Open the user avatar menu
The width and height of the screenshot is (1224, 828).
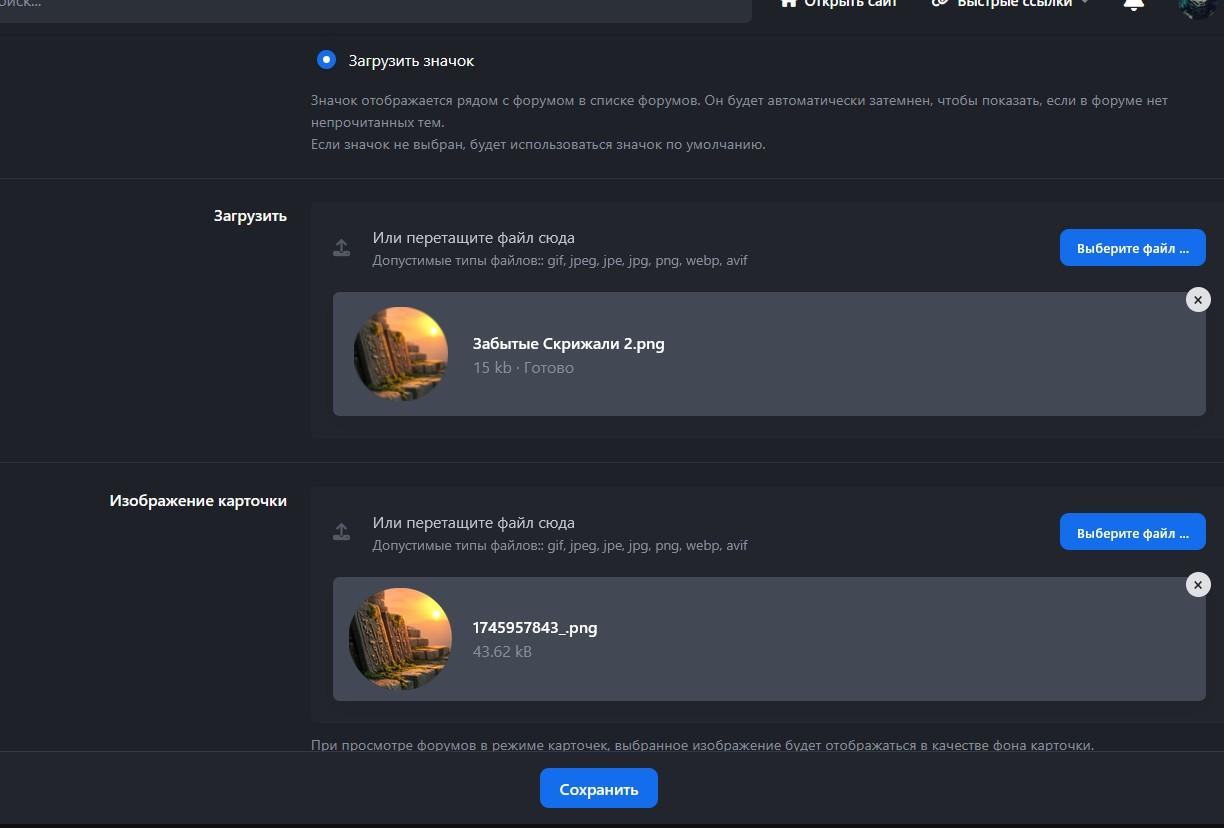pos(1195,7)
